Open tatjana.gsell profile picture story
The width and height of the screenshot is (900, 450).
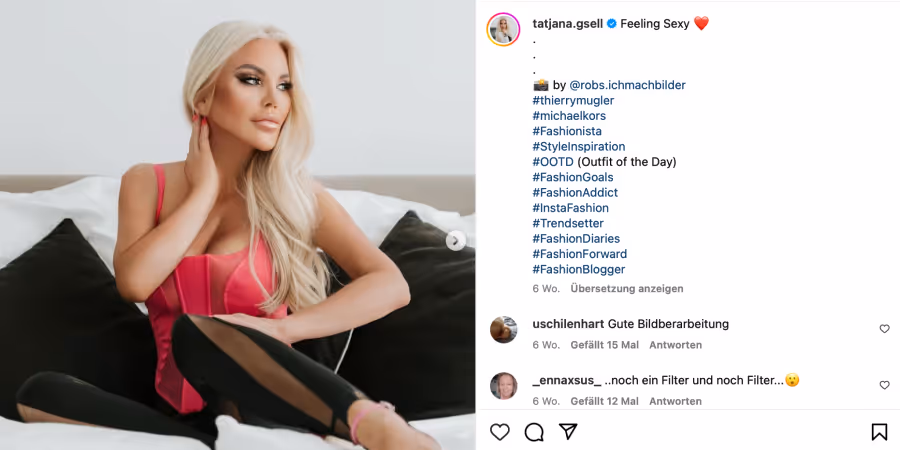[503, 29]
